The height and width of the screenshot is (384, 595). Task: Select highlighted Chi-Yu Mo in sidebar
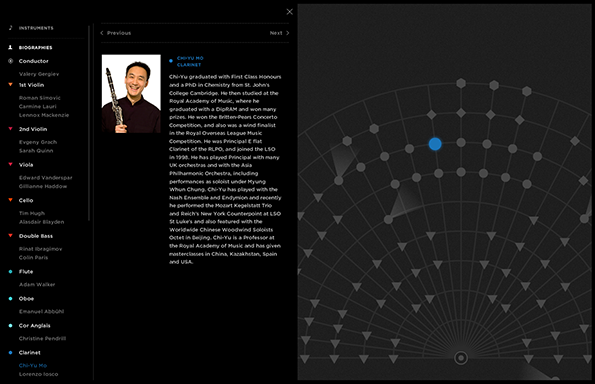[x=33, y=365]
